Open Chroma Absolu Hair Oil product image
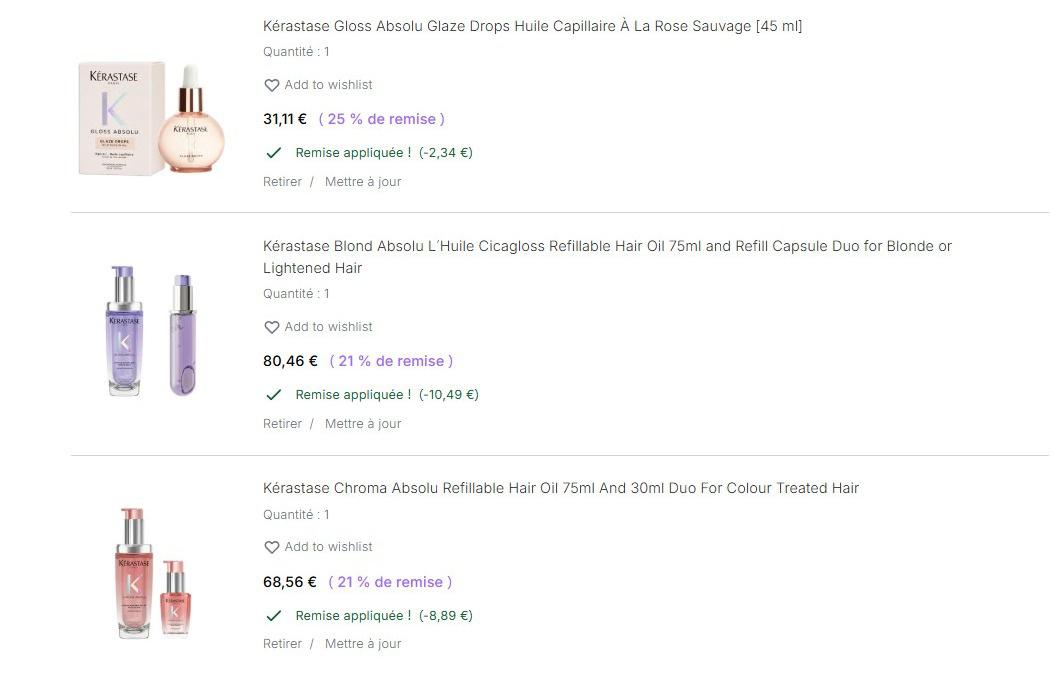This screenshot has width=1052, height=673. coord(151,573)
